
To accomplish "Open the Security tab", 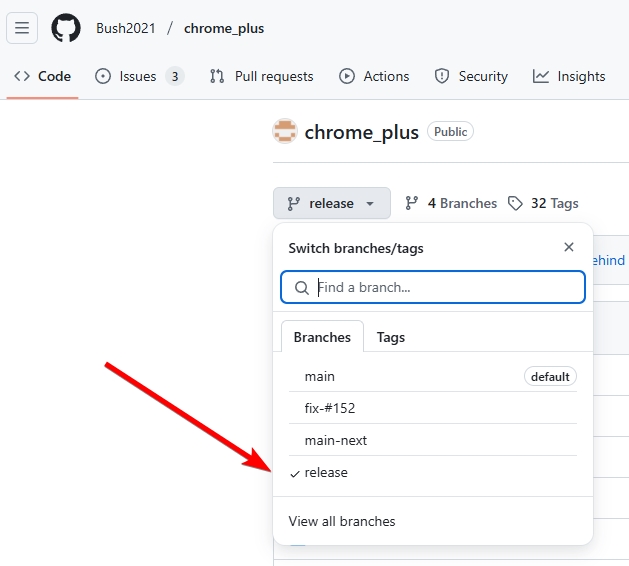I will (471, 76).
